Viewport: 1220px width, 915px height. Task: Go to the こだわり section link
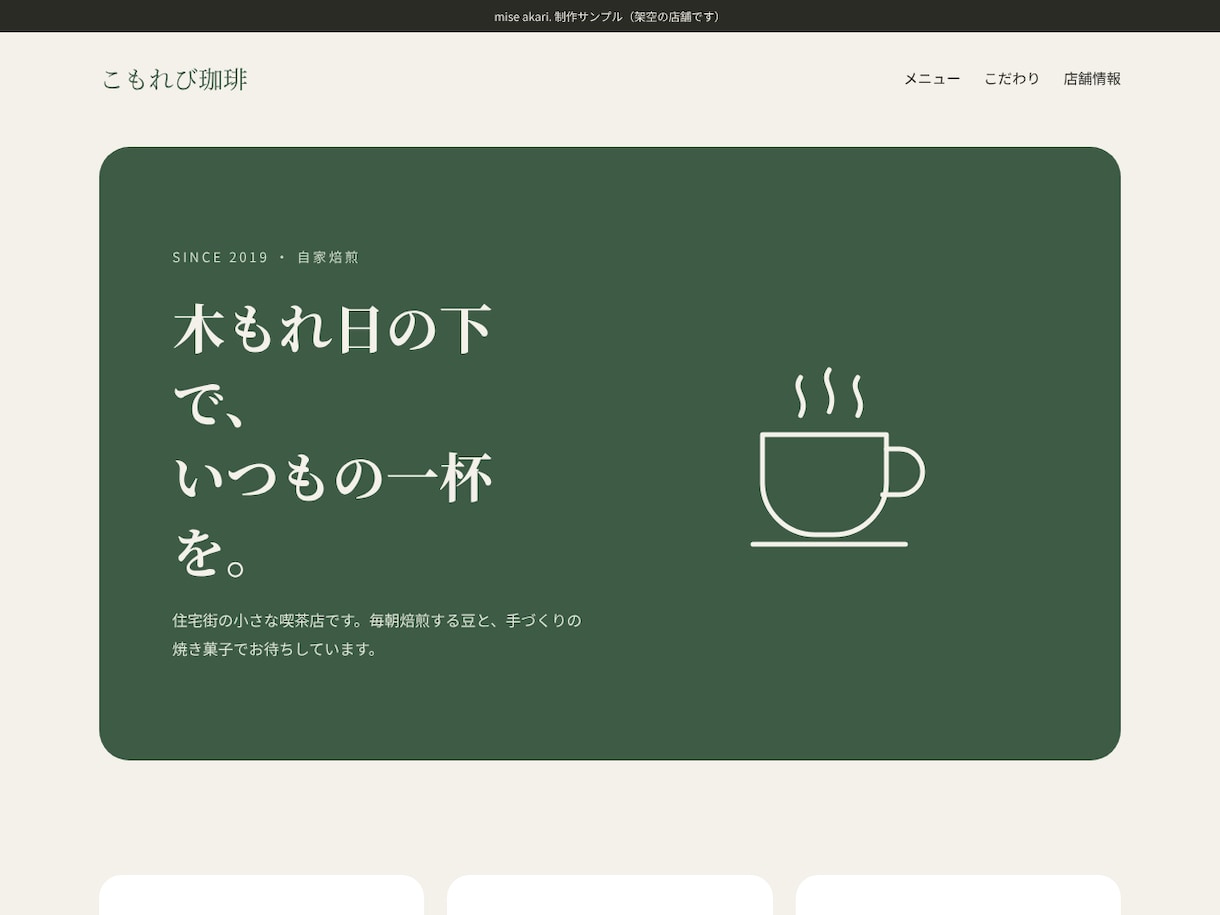1012,79
